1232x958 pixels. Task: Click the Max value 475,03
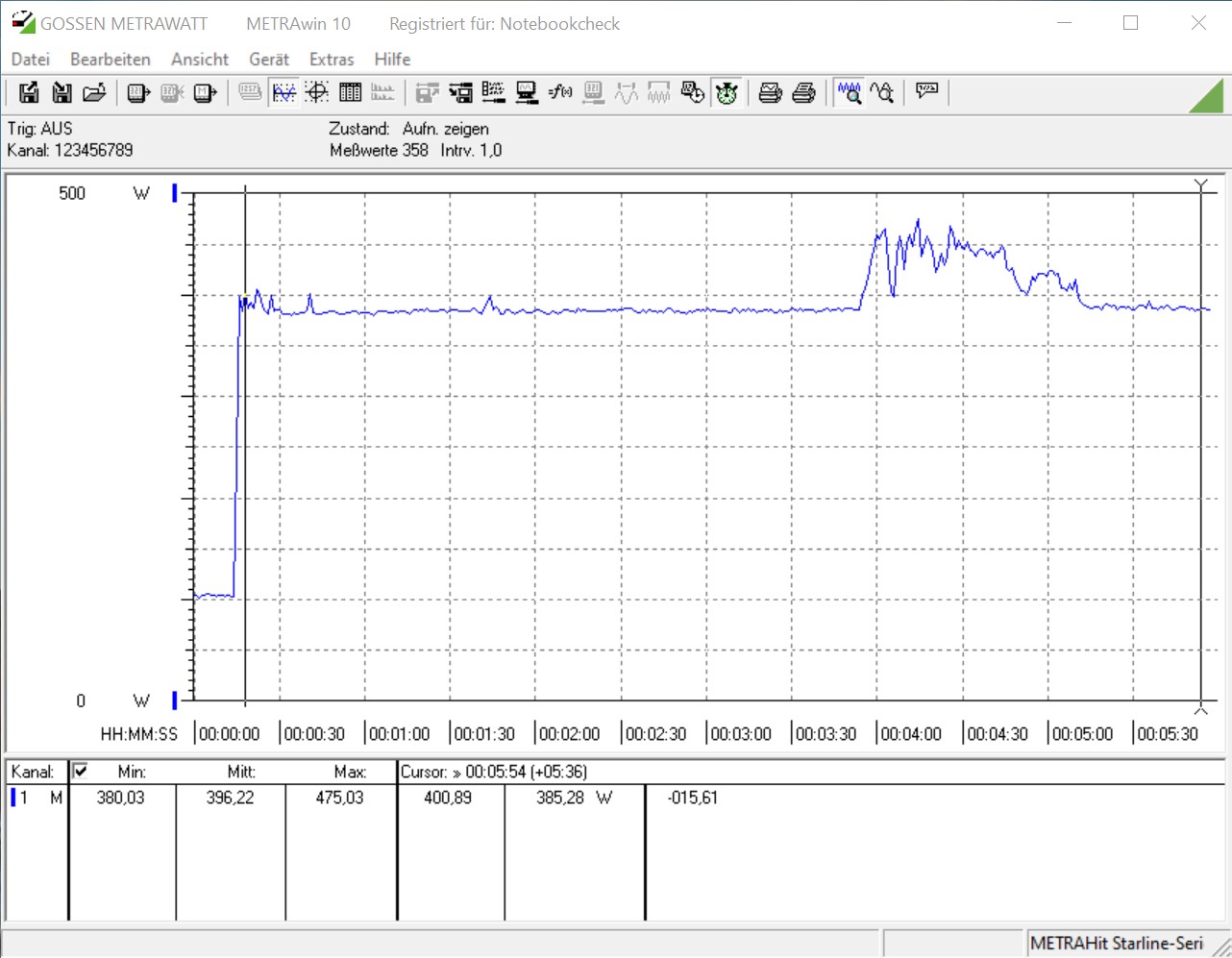click(340, 798)
